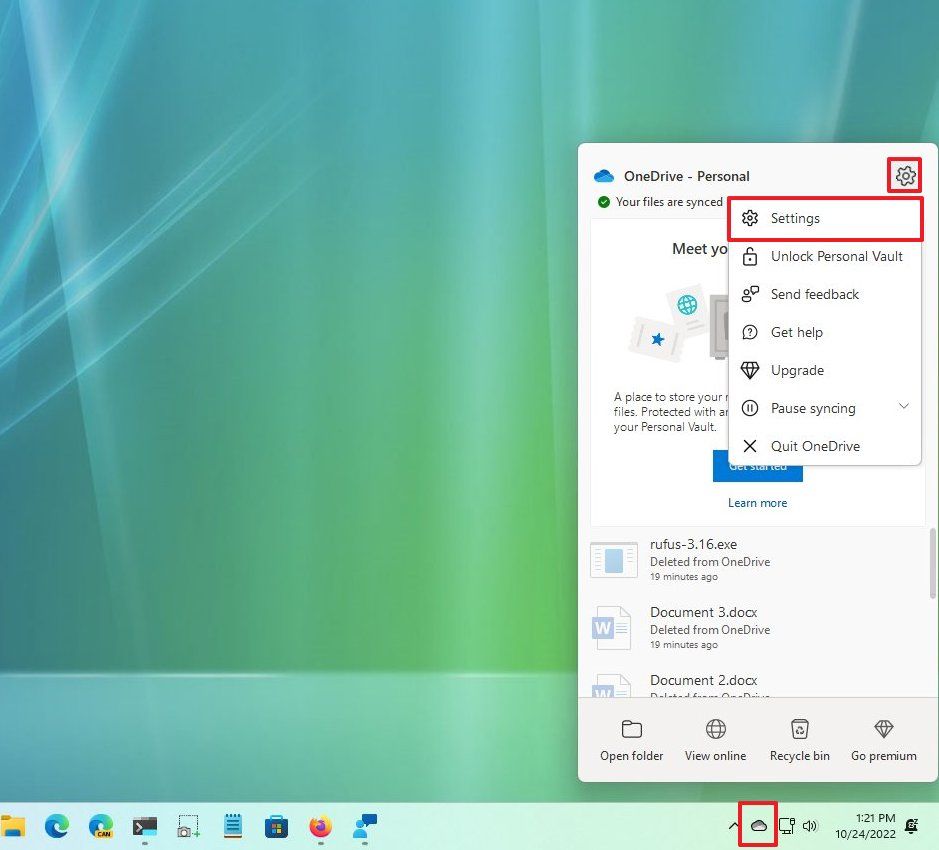Launch Notepad from the taskbar
Image resolution: width=939 pixels, height=850 pixels.
[x=231, y=827]
